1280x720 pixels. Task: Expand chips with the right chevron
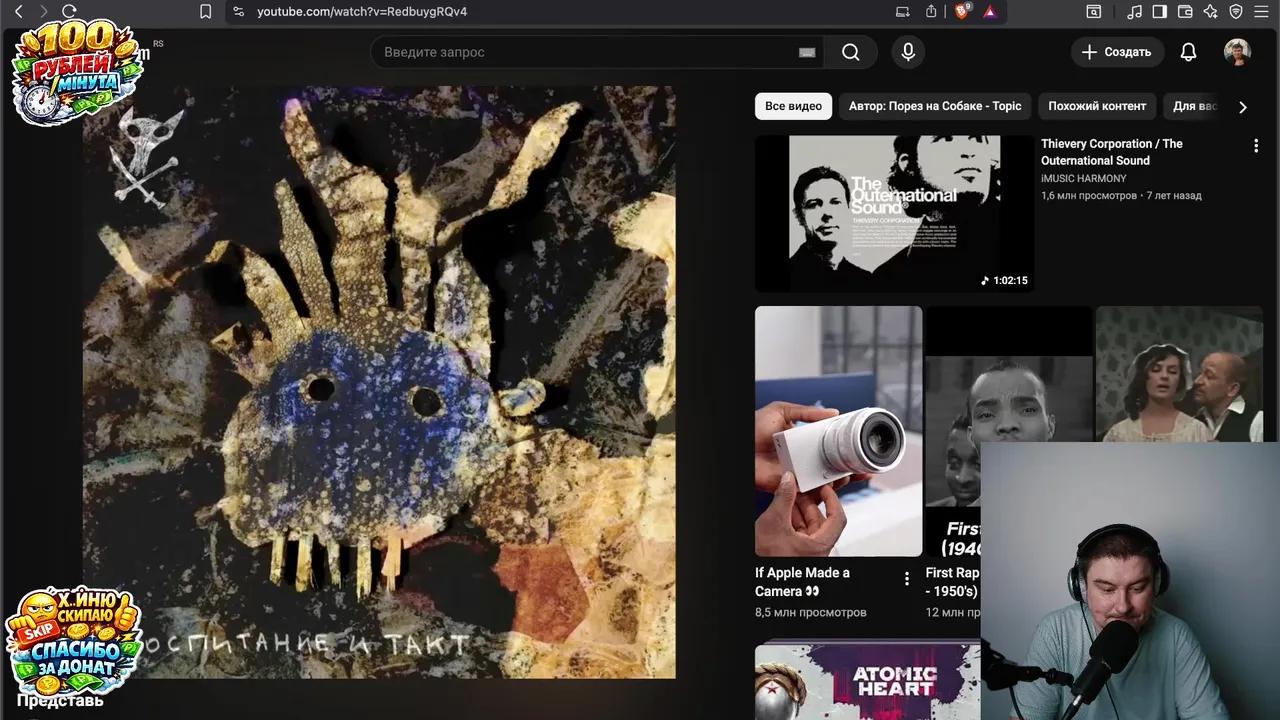1243,107
